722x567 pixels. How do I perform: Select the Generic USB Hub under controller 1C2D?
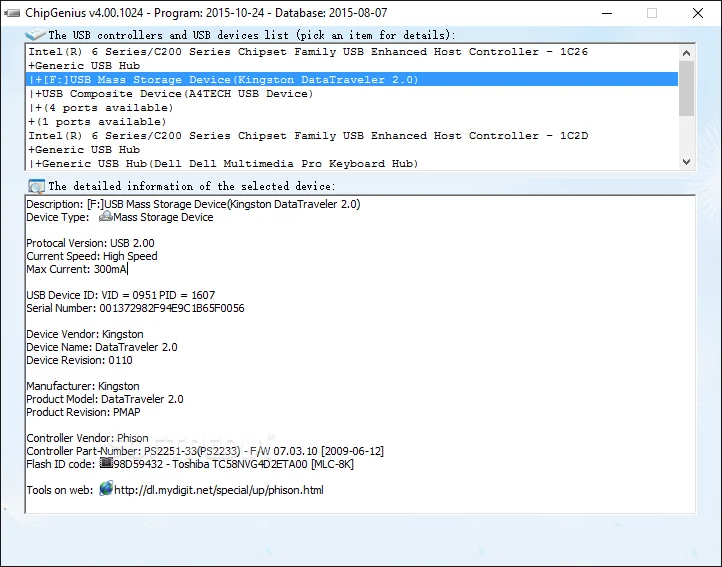(352, 150)
